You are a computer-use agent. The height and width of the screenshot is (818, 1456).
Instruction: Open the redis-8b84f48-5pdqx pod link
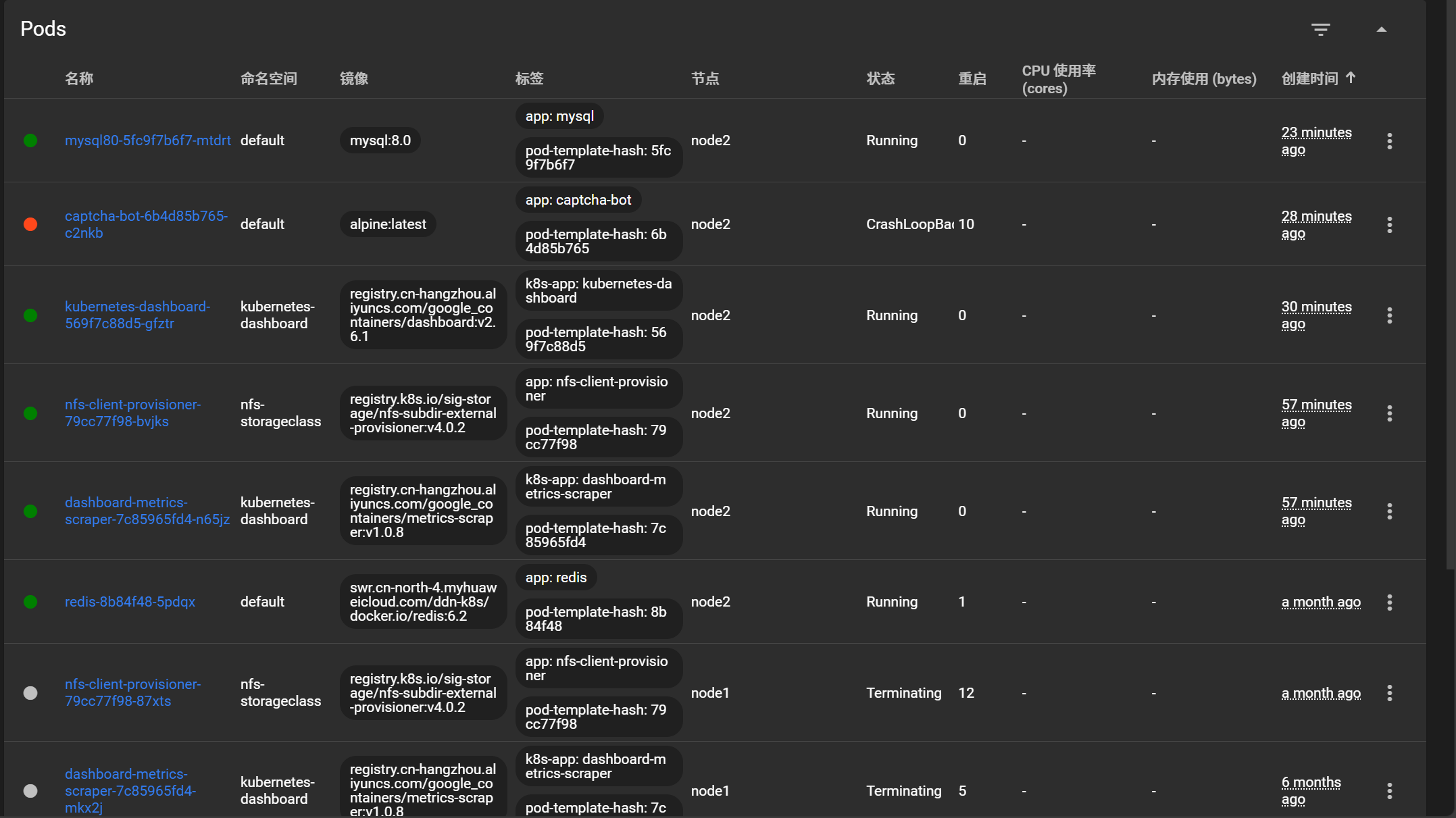click(130, 602)
